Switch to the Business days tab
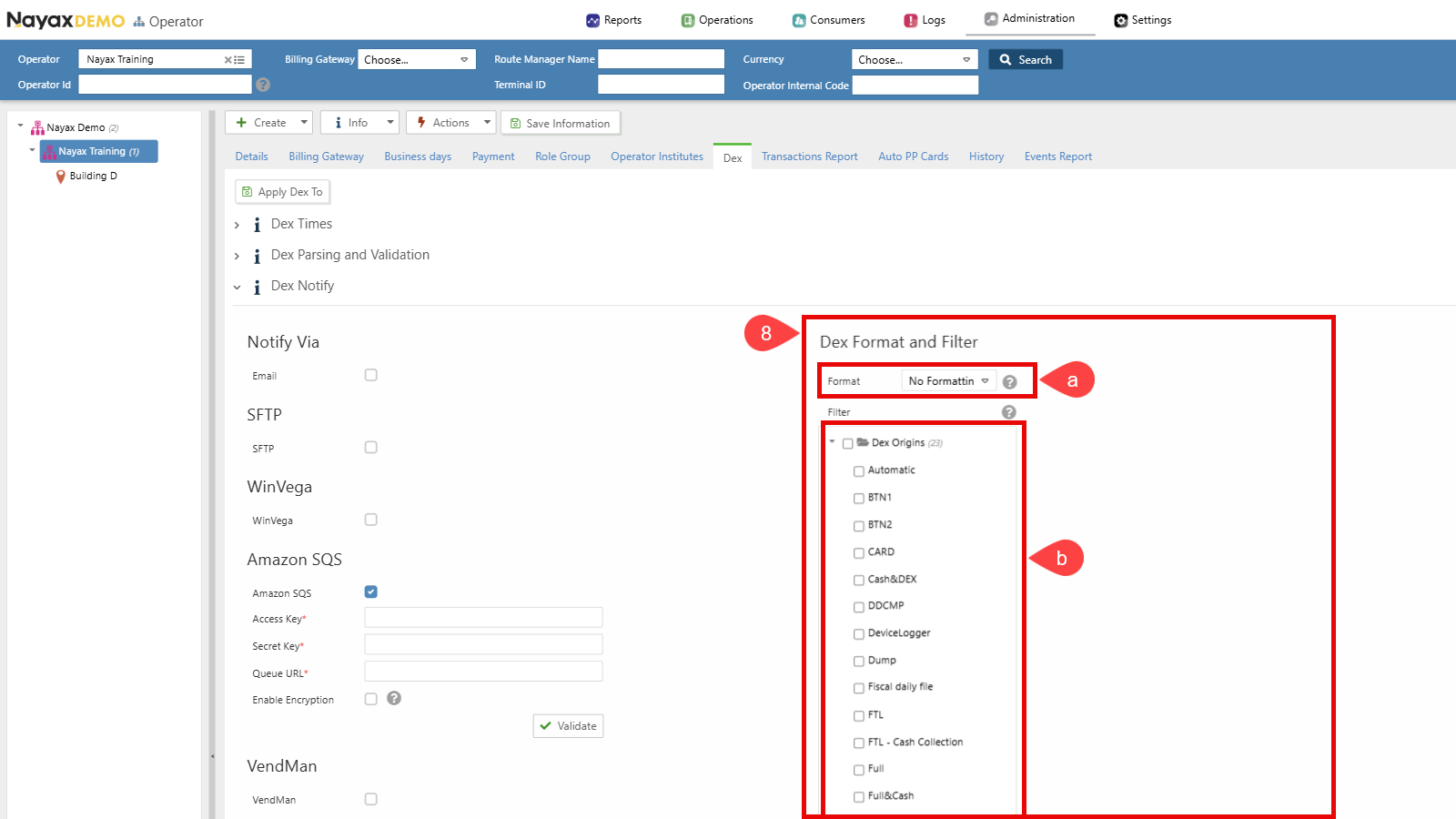This screenshot has height=819, width=1456. click(418, 157)
